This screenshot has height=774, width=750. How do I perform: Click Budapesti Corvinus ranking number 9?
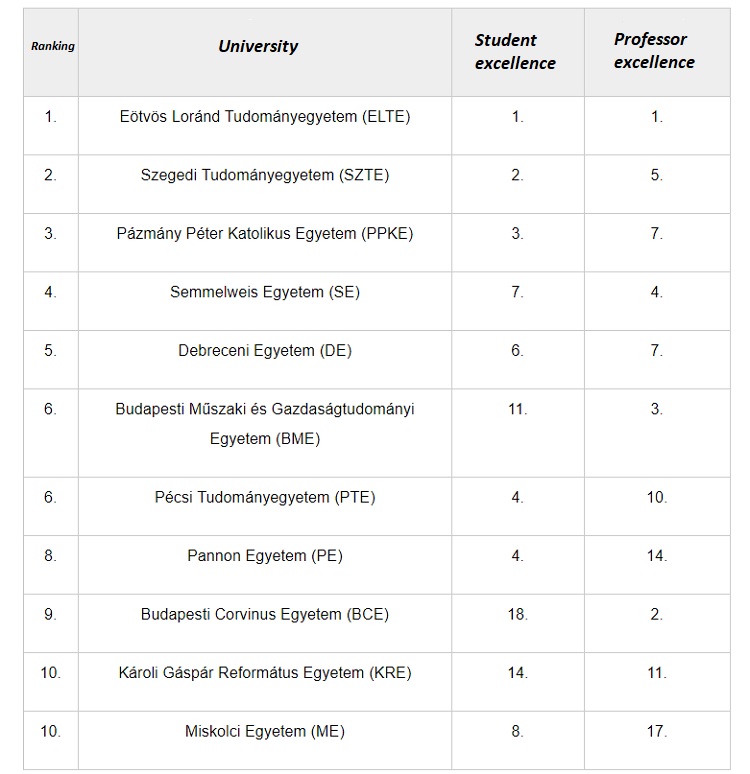tap(50, 614)
